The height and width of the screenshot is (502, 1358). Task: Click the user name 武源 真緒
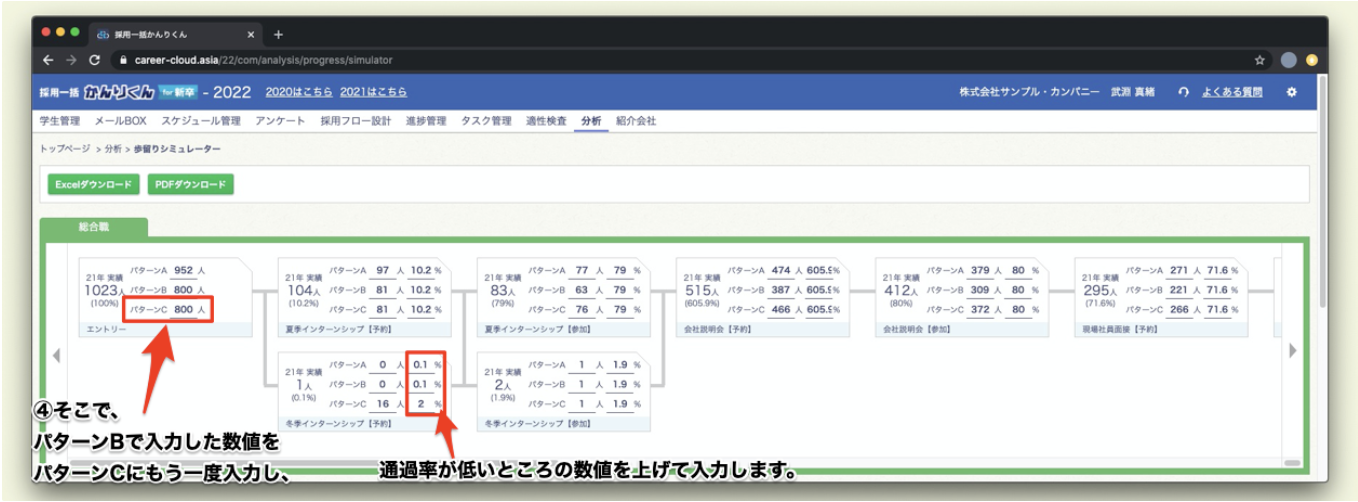pyautogui.click(x=1132, y=92)
